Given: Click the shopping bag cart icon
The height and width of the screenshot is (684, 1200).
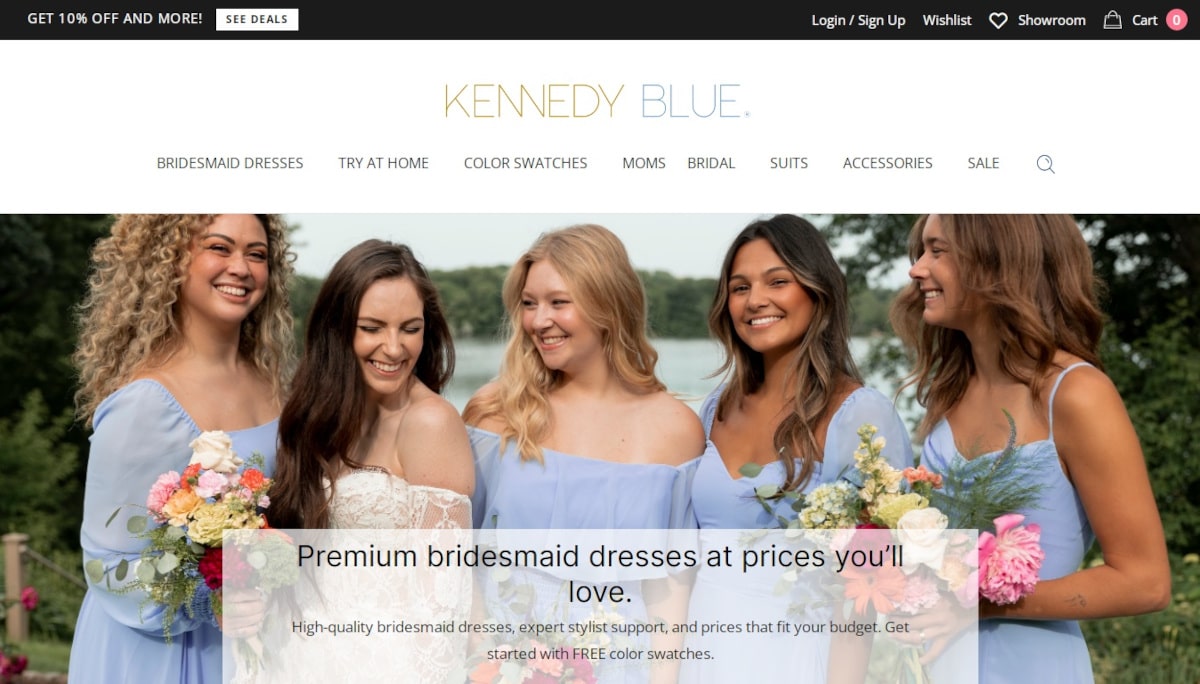Looking at the screenshot, I should pos(1112,20).
